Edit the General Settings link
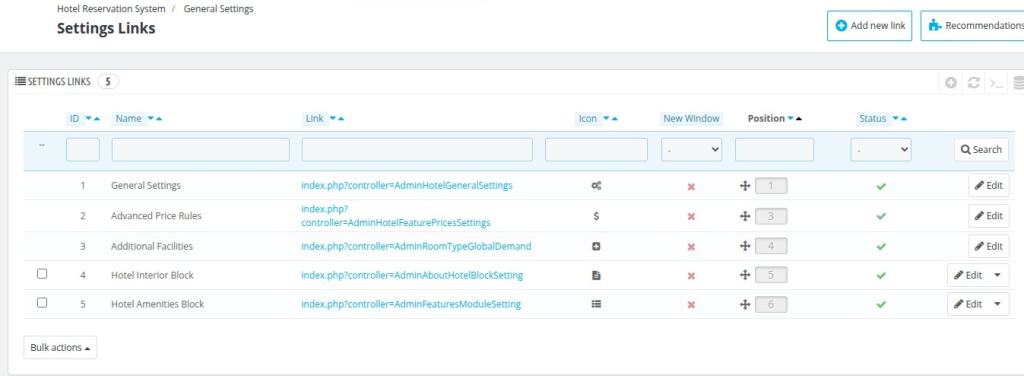The height and width of the screenshot is (376, 1024). [x=989, y=185]
